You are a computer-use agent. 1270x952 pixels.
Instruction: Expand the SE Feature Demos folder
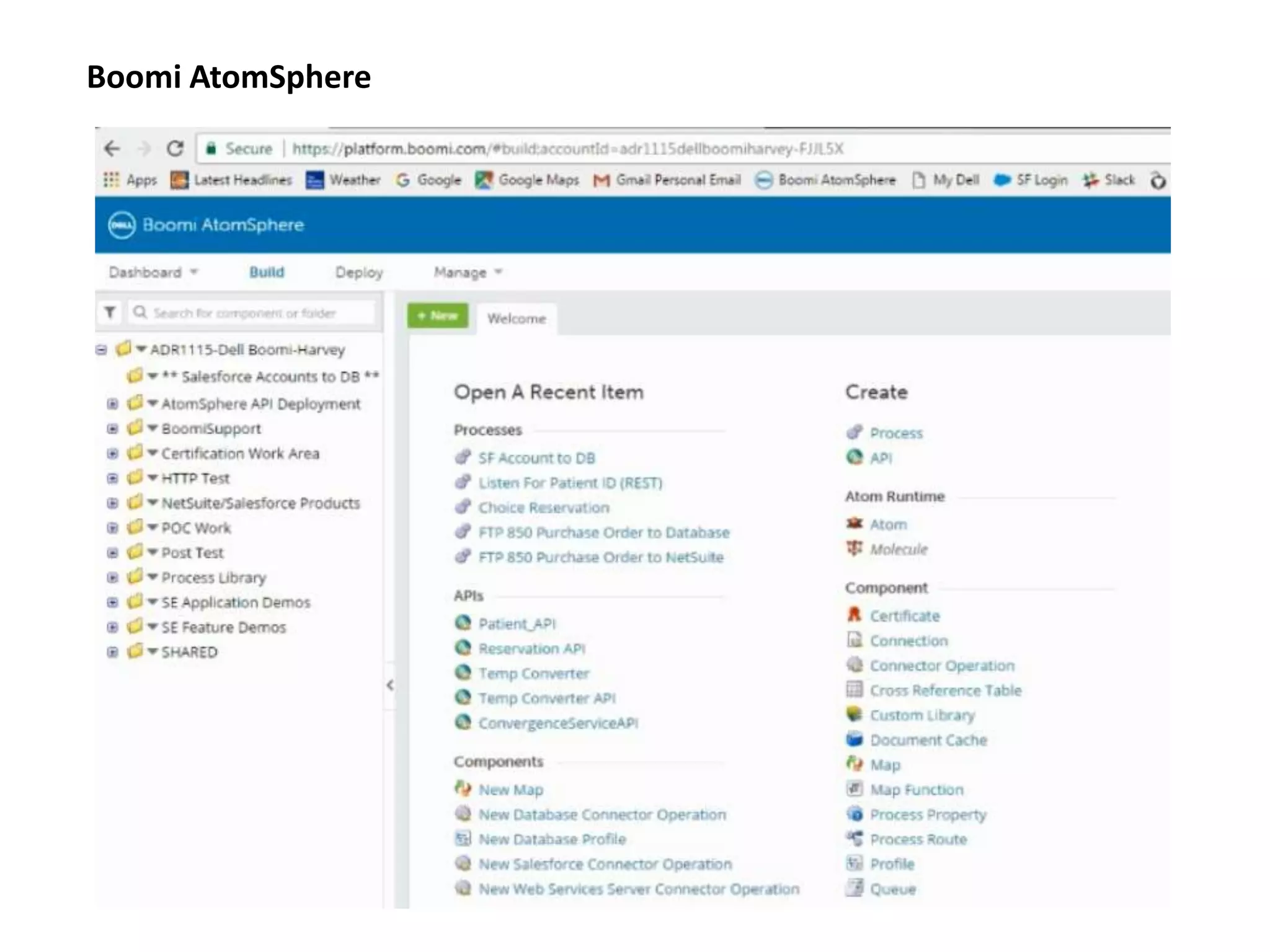(x=112, y=627)
